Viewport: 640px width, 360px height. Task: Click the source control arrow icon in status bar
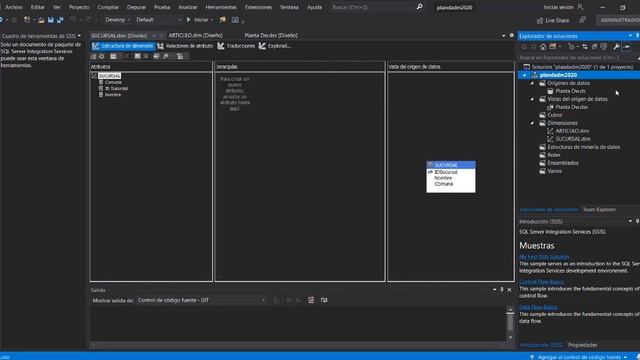point(532,357)
